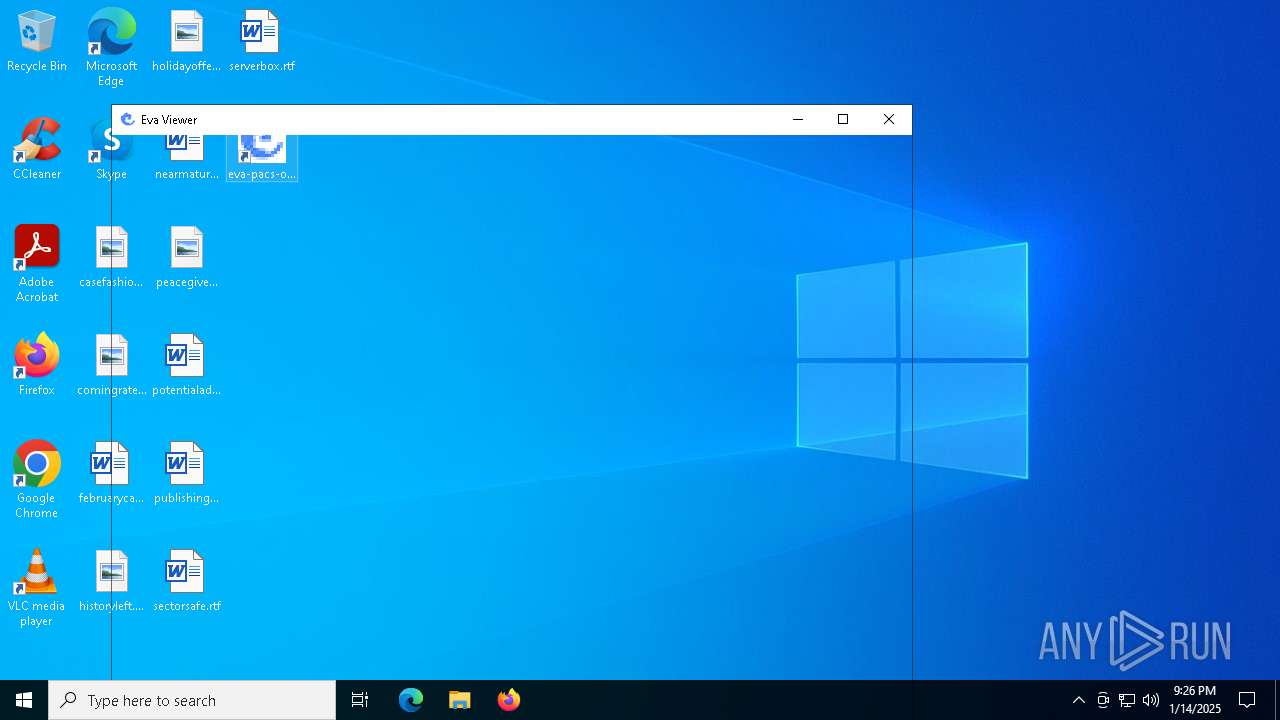Viewport: 1280px width, 720px height.
Task: Open network settings tray icon
Action: pos(1127,700)
